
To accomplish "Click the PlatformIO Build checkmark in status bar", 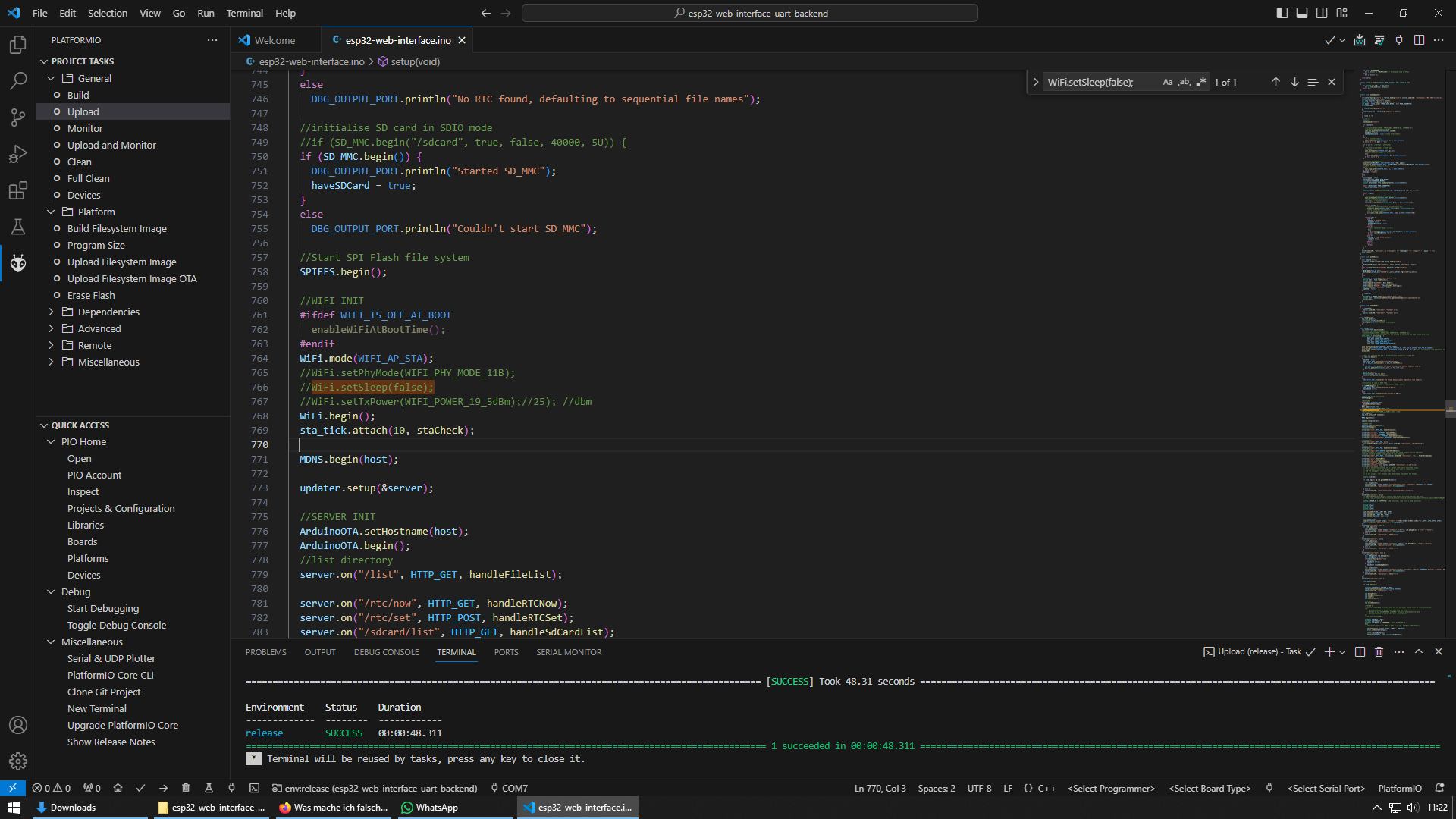I will 140,788.
